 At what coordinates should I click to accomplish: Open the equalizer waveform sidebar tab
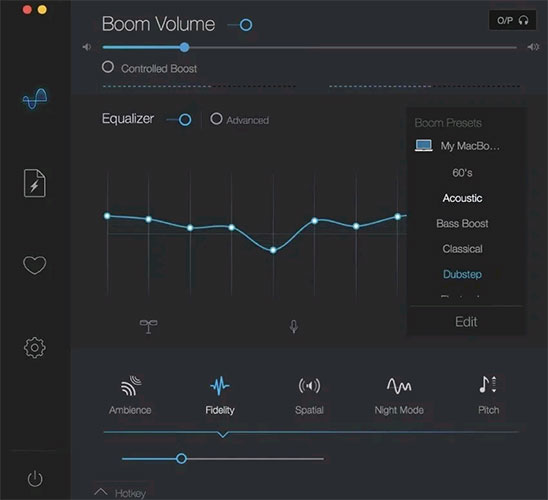[35, 99]
